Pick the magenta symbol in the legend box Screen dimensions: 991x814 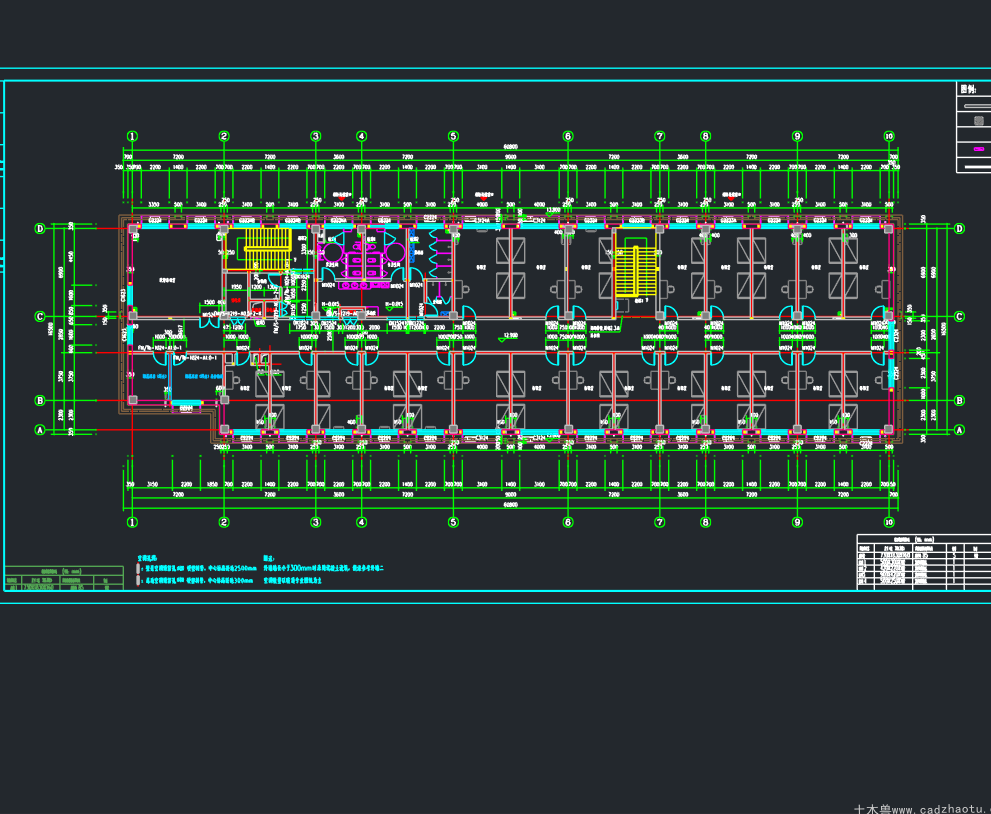point(979,149)
